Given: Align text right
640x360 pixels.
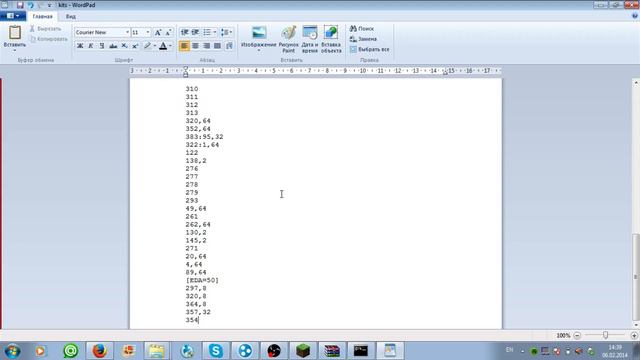Looking at the screenshot, I should click(x=207, y=46).
